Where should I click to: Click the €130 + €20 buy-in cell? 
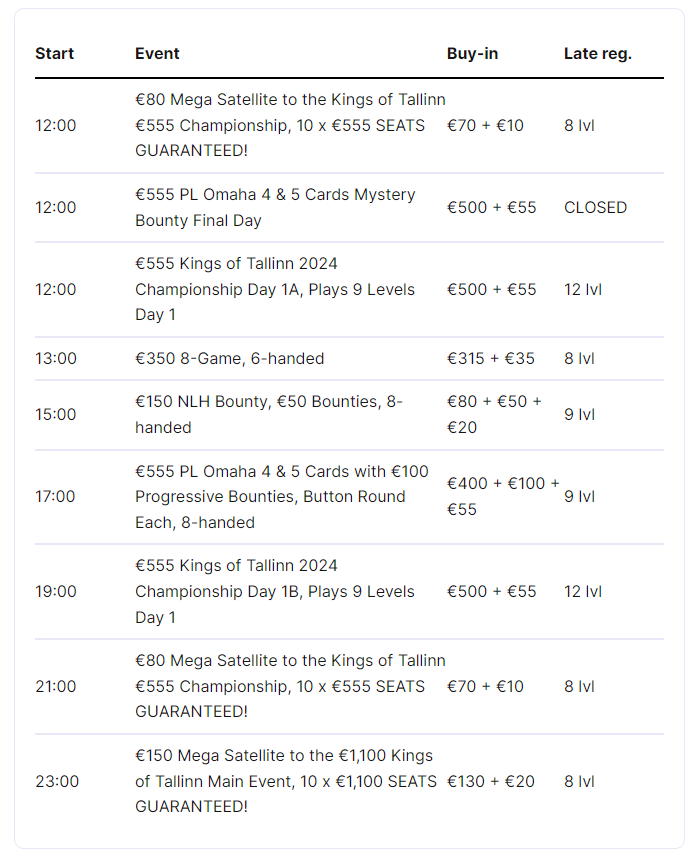pos(491,781)
